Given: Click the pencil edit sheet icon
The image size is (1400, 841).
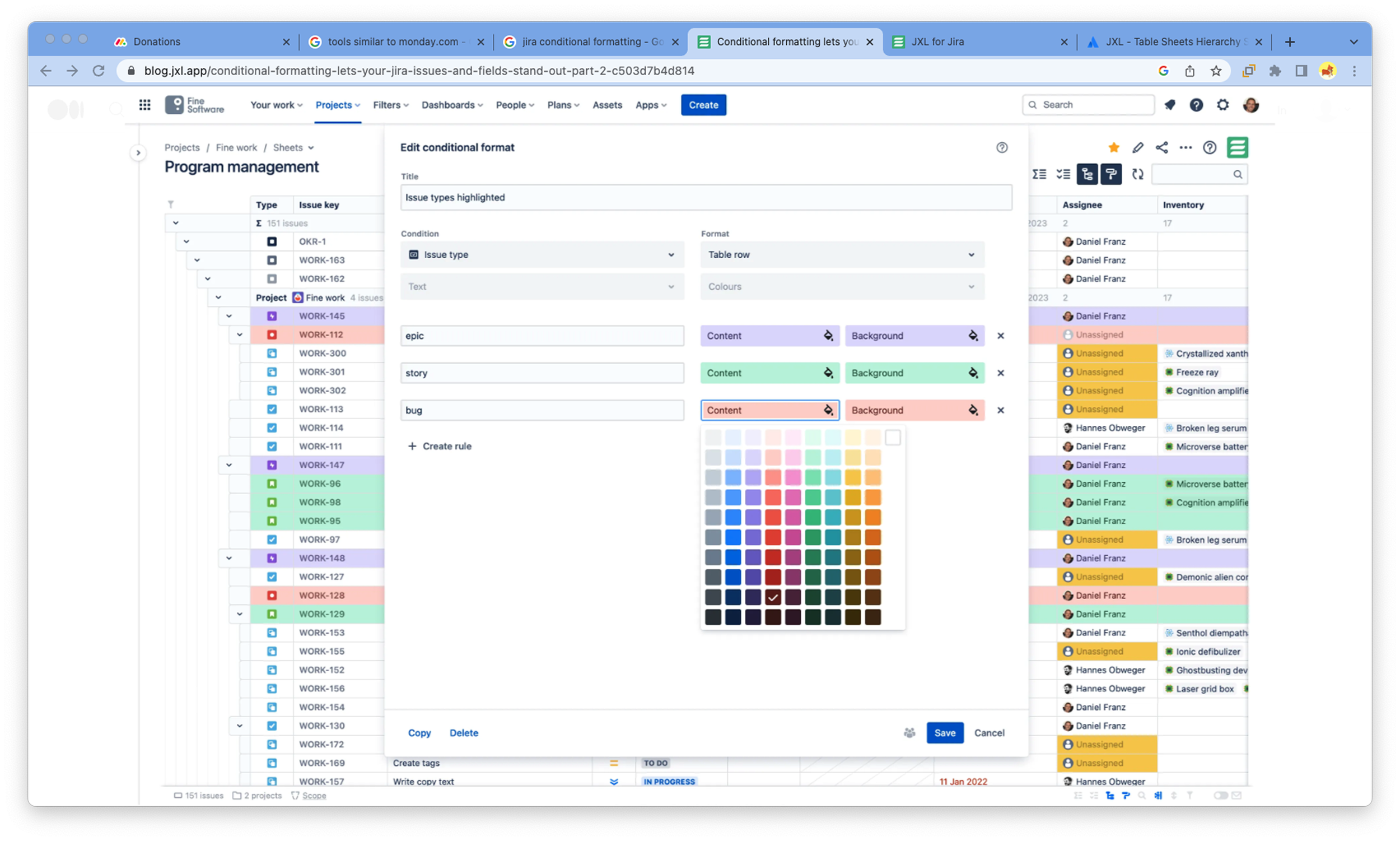Looking at the screenshot, I should pos(1137,147).
